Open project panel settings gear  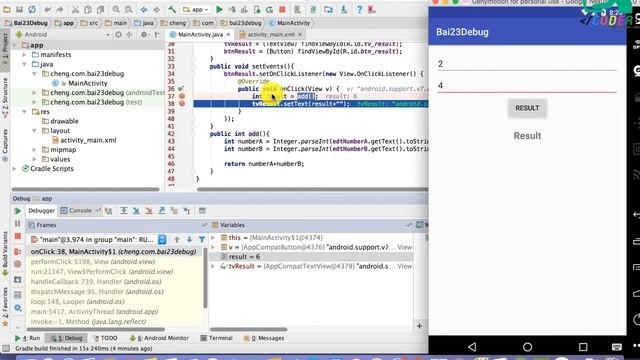144,35
